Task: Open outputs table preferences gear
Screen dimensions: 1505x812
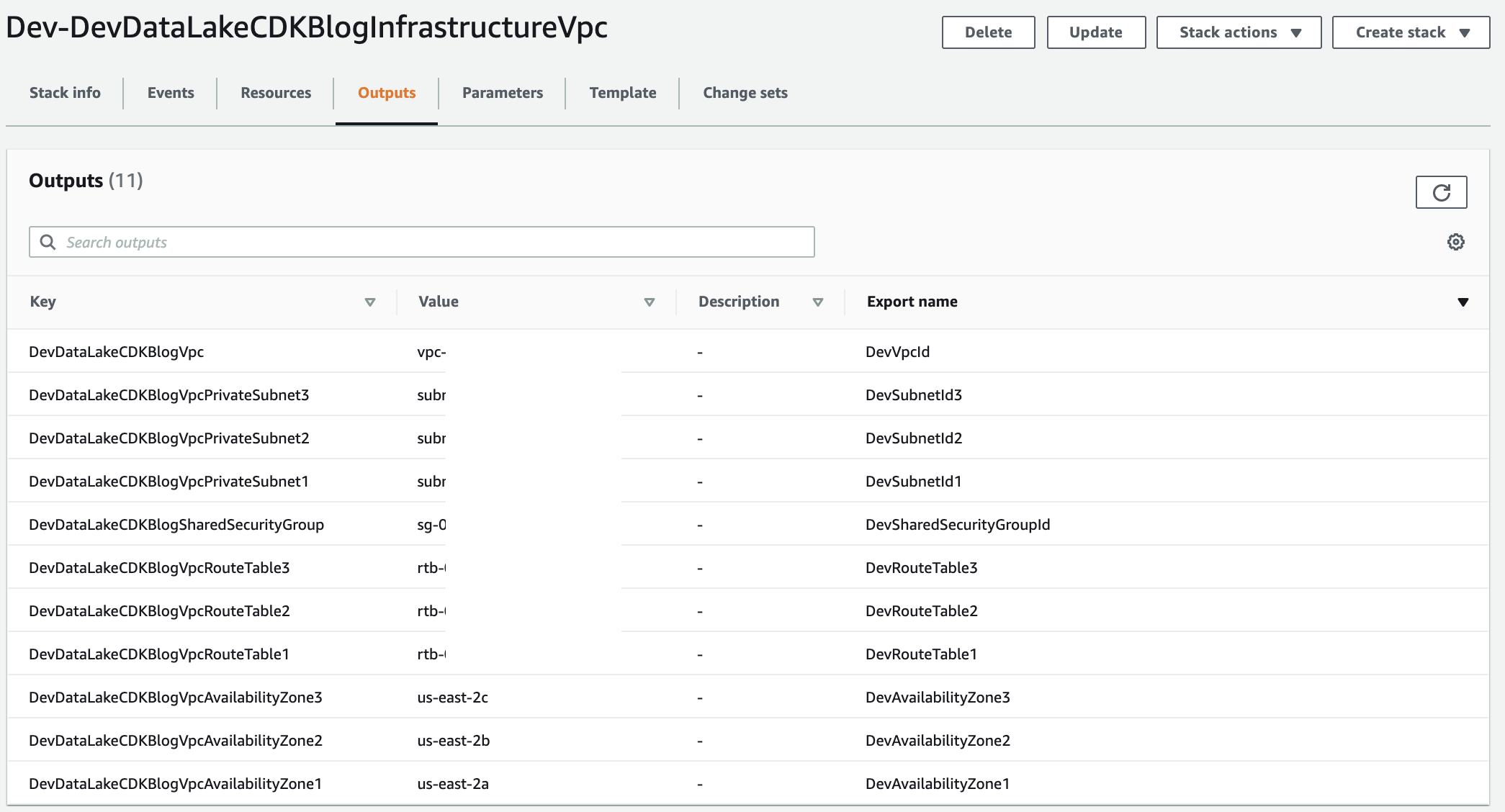Action: pos(1455,242)
